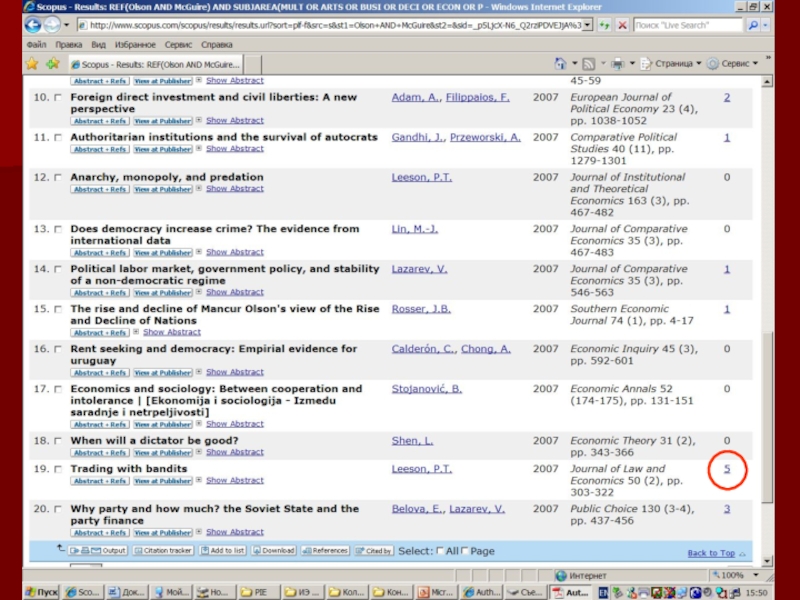Select the Scopus - Results browser tab
800x600 pixels.
click(156, 64)
